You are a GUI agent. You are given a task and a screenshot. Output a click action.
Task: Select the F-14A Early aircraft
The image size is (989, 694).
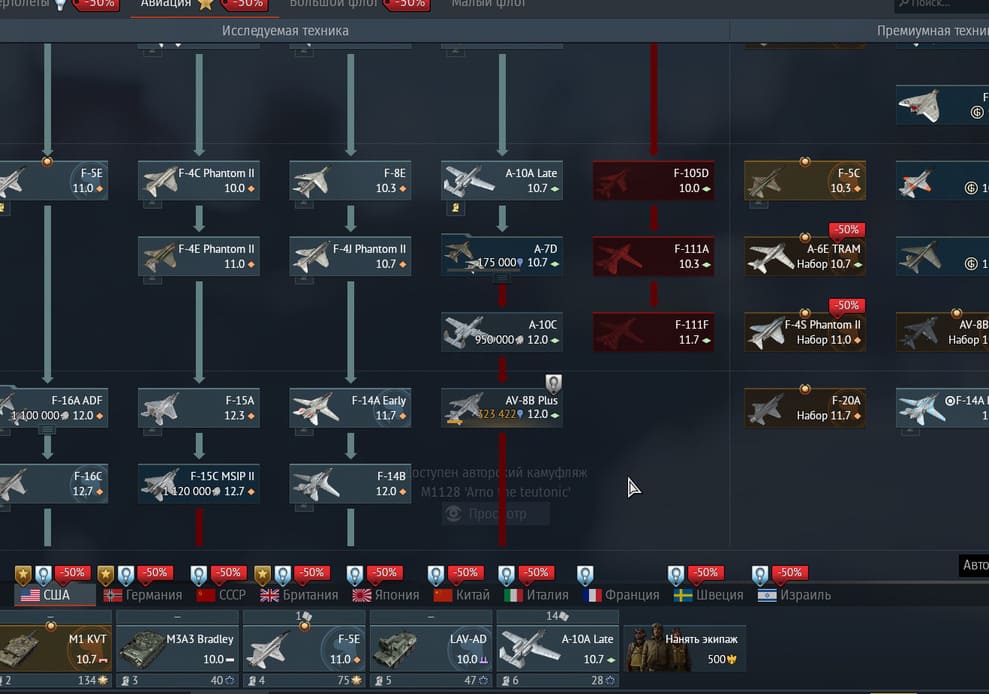point(350,407)
